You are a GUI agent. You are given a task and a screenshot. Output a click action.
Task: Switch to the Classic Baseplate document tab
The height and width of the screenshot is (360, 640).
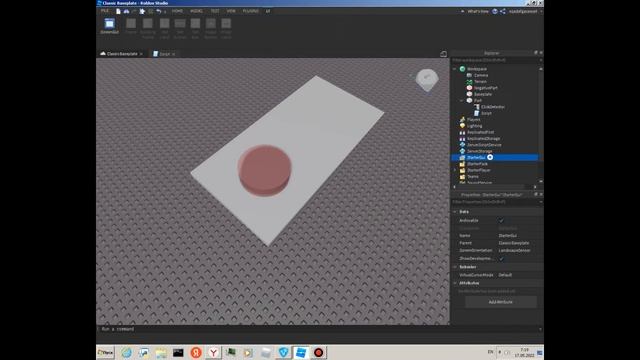(122, 54)
